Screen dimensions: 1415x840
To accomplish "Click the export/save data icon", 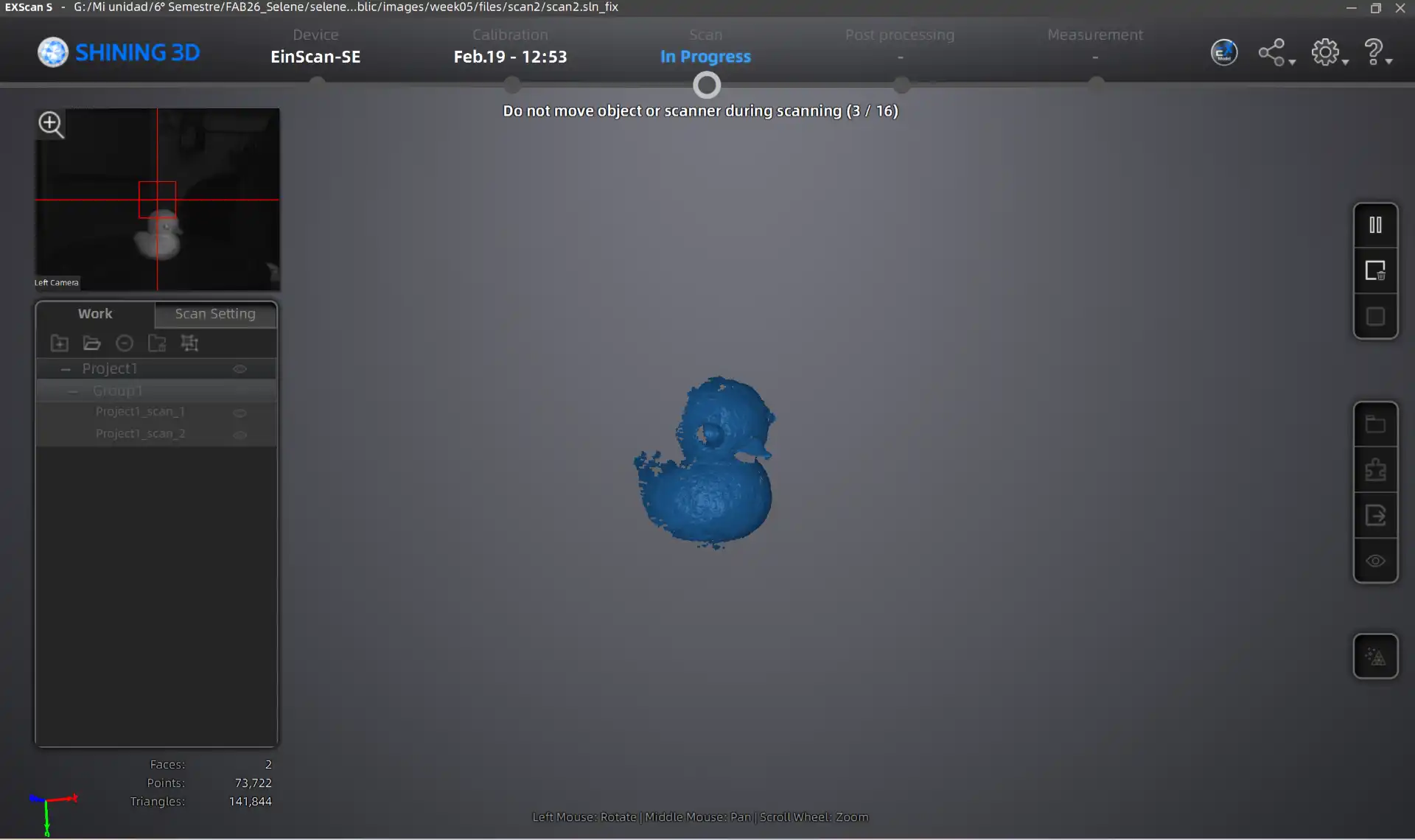I will pos(1375,515).
